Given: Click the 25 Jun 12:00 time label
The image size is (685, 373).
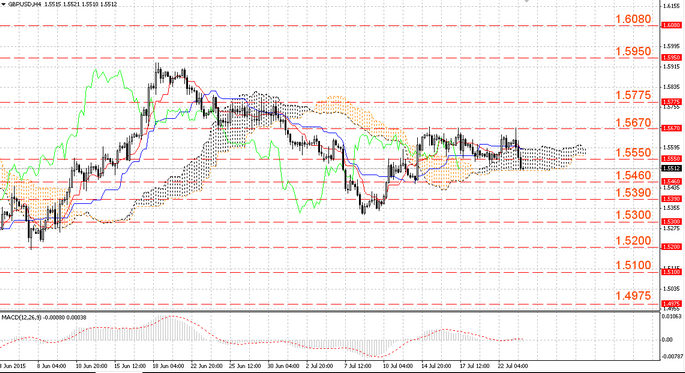Looking at the screenshot, I should (x=245, y=366).
